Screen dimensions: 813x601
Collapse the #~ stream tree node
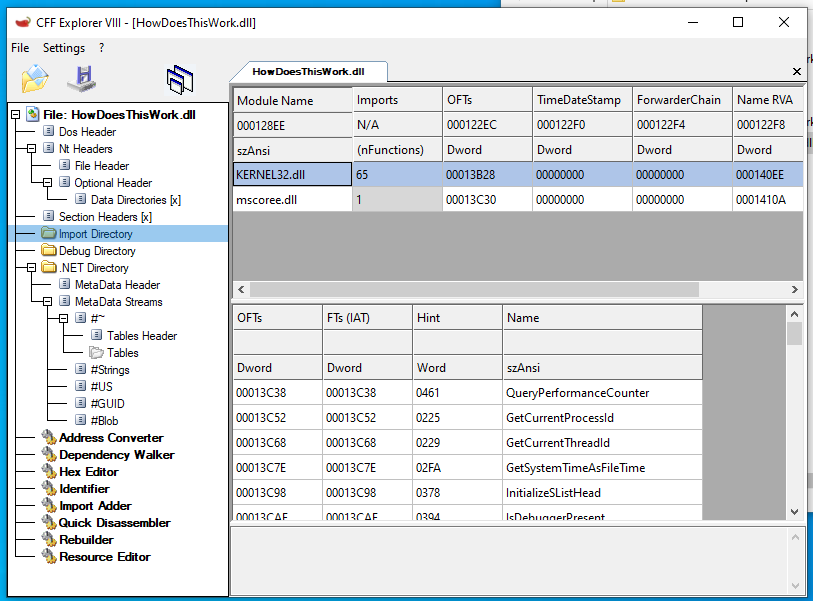tap(63, 318)
